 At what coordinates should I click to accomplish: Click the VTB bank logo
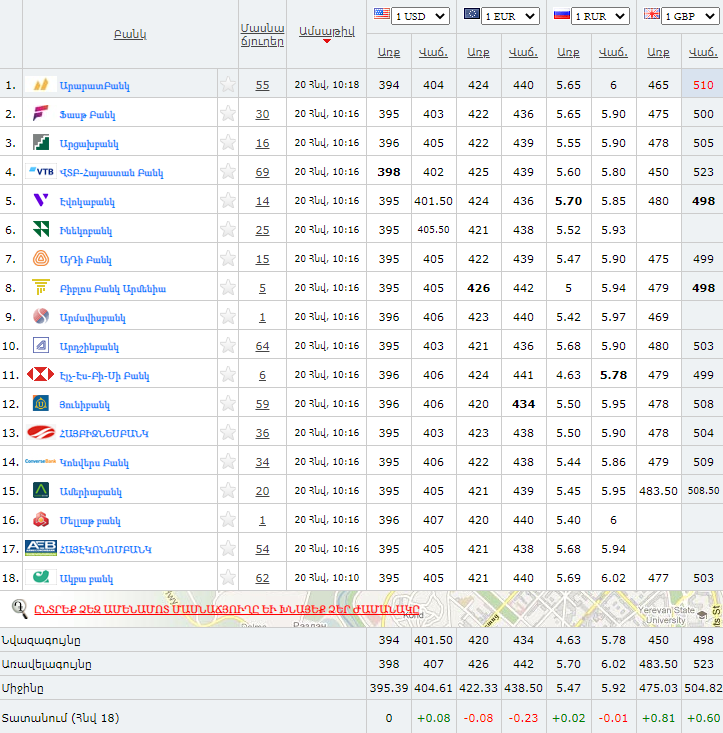(41, 172)
